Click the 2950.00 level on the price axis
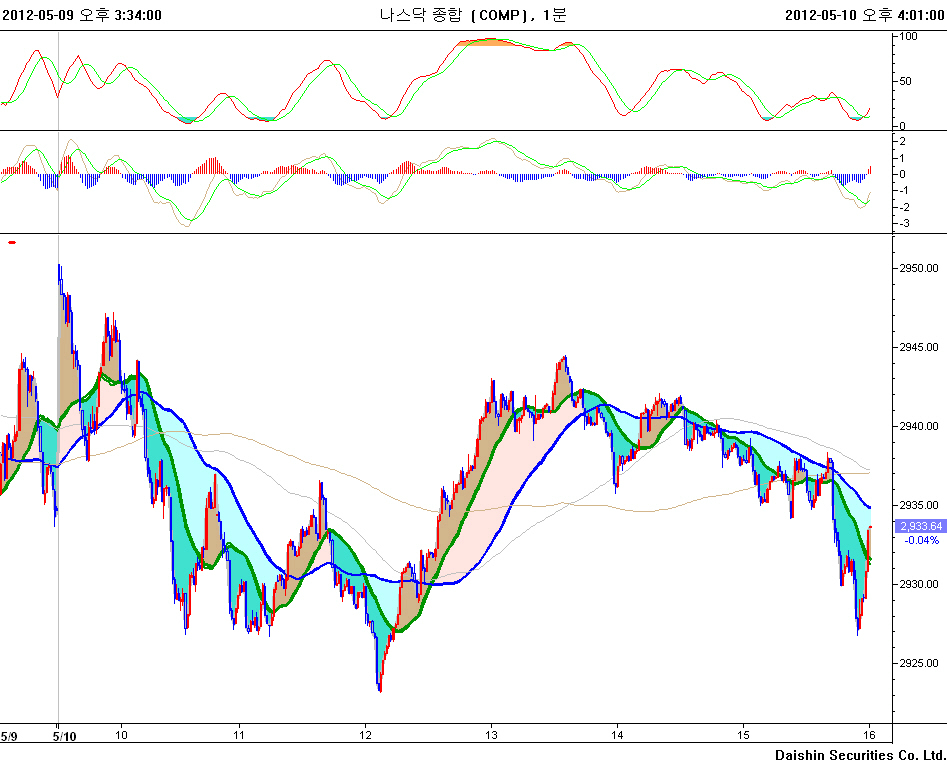This screenshot has height=767, width=947. pyautogui.click(x=919, y=269)
